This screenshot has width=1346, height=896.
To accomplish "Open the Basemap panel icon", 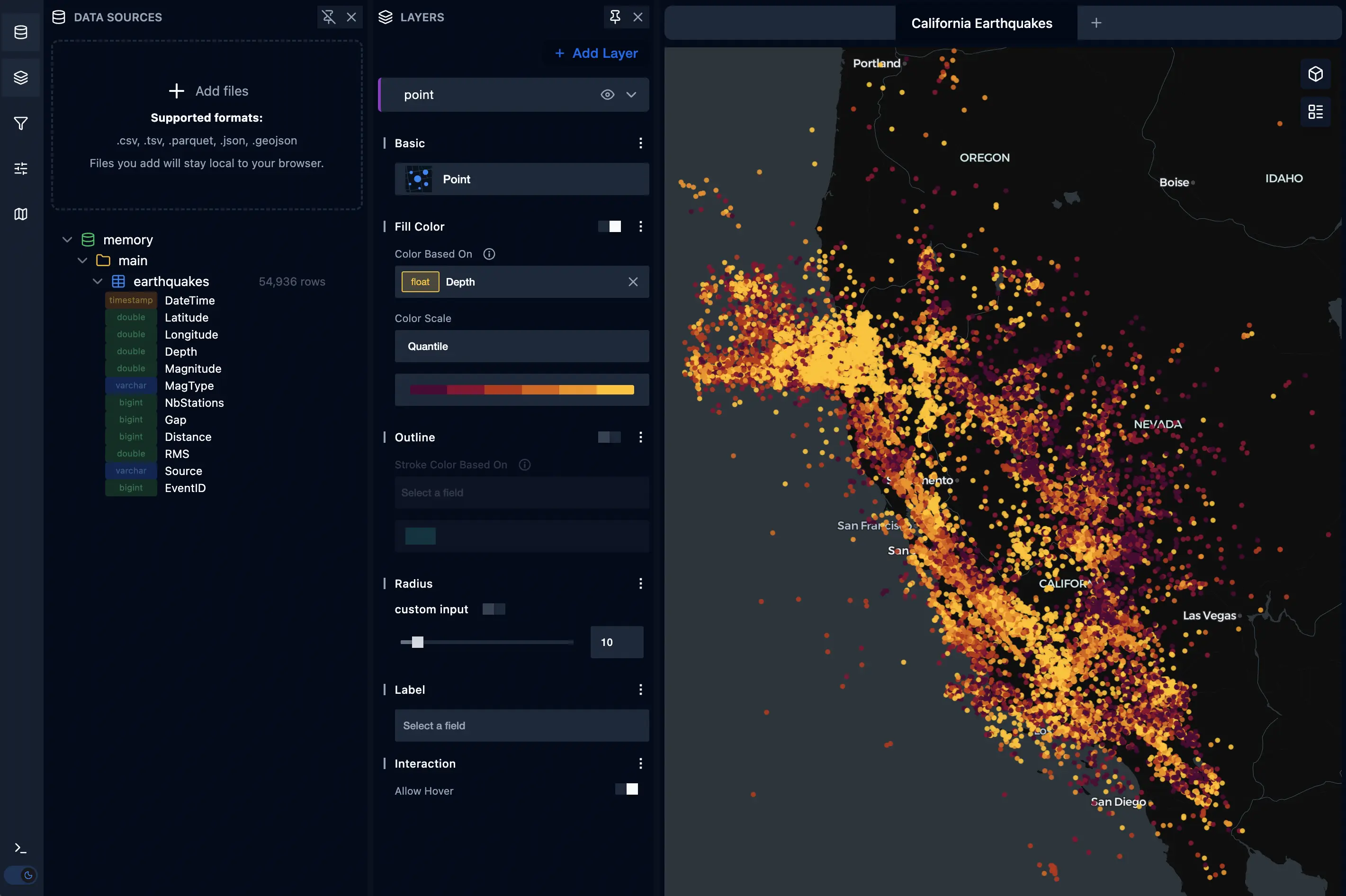I will (20, 214).
